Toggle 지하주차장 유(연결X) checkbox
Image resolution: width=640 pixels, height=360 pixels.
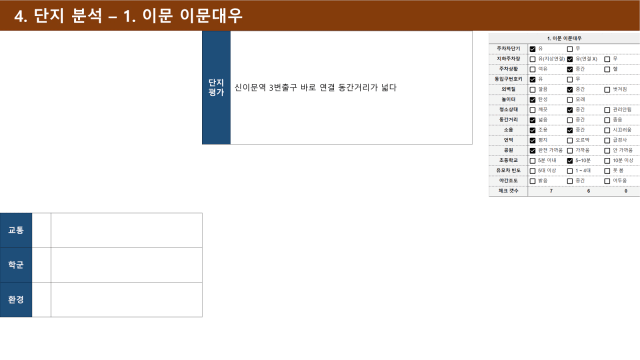point(570,59)
